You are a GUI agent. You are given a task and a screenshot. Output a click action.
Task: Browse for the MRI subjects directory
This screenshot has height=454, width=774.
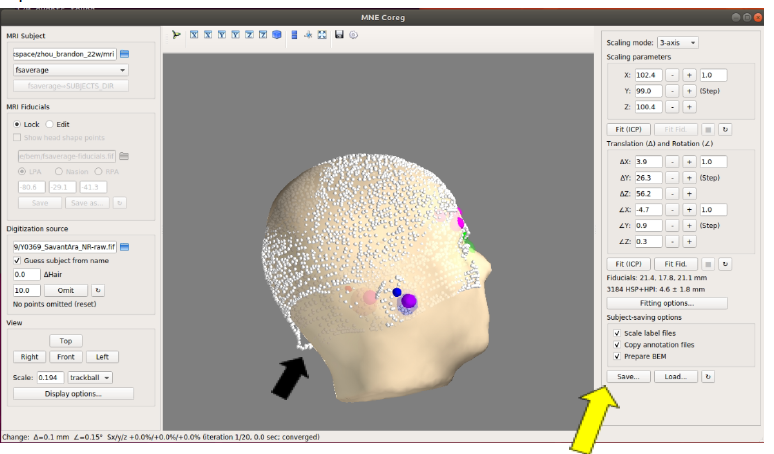[x=124, y=54]
